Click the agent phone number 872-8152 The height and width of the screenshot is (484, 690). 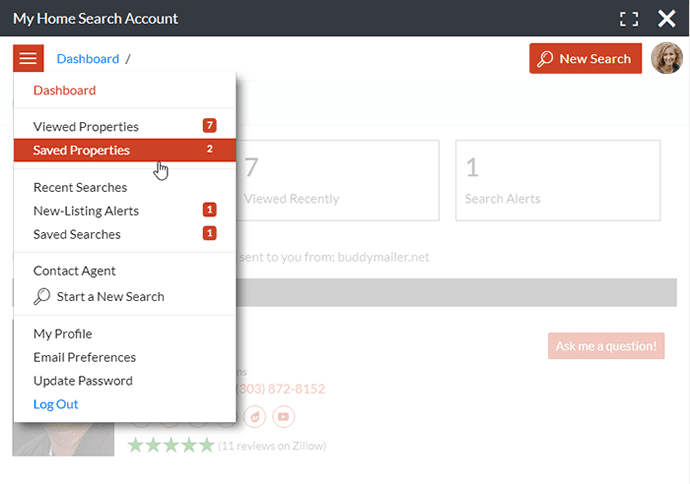[281, 389]
